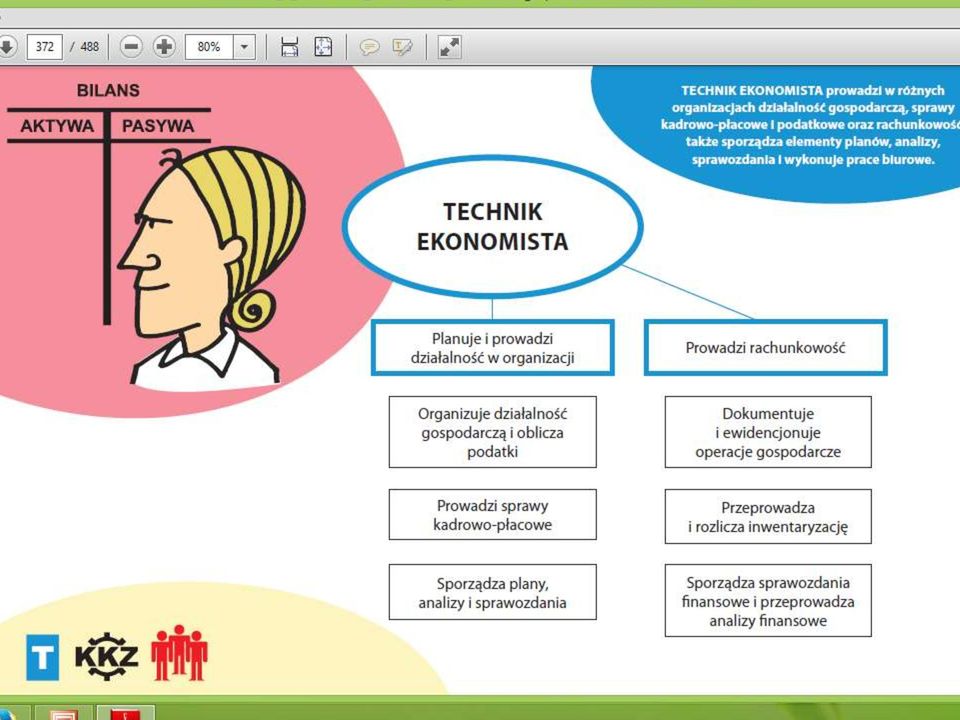Click 'Dokumentuje i ewidencjonuje operacje gospodarcze' box
Screen dimensions: 960x720
(x=768, y=432)
